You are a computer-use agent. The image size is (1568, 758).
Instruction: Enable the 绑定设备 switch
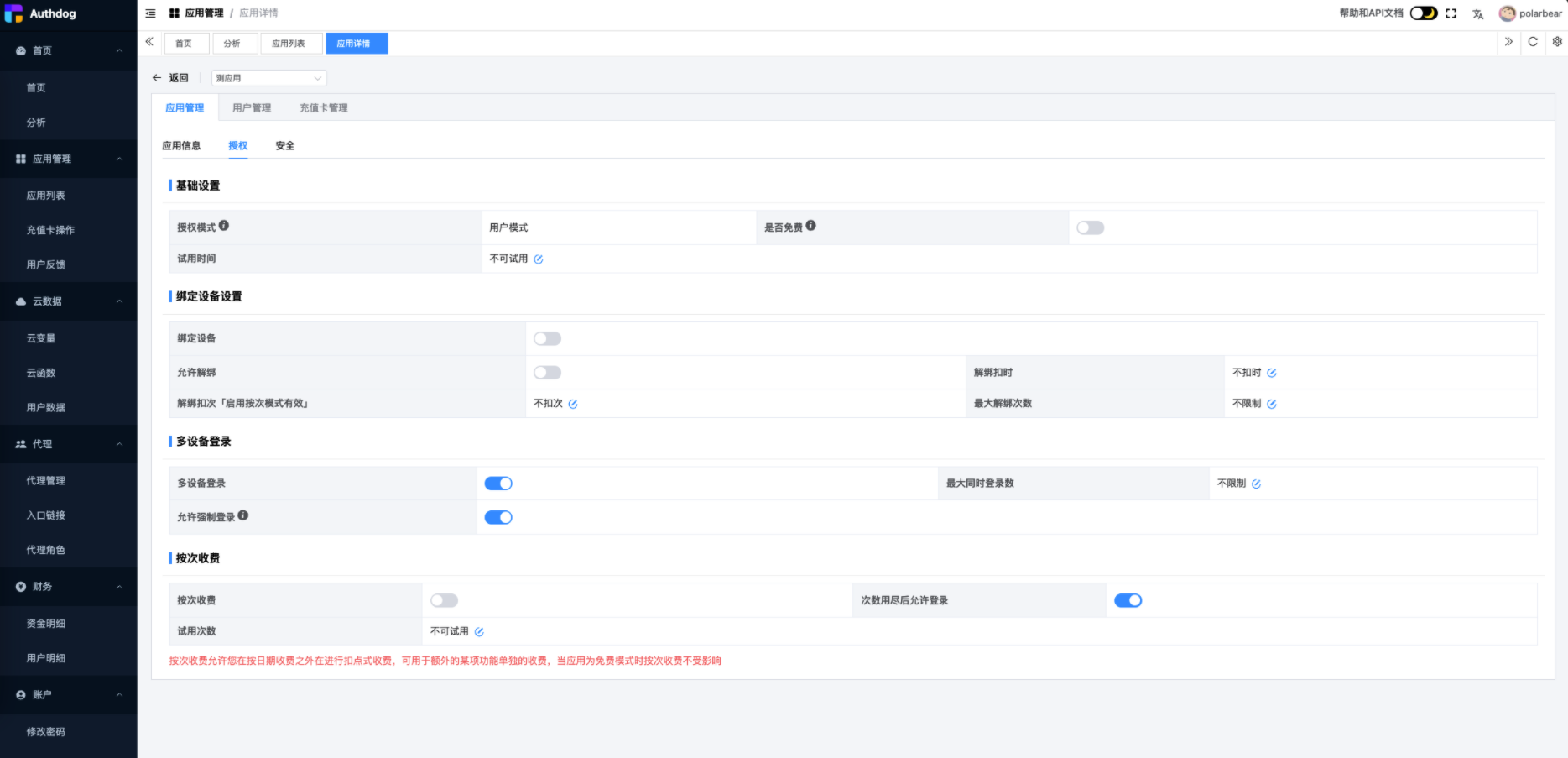pyautogui.click(x=547, y=338)
